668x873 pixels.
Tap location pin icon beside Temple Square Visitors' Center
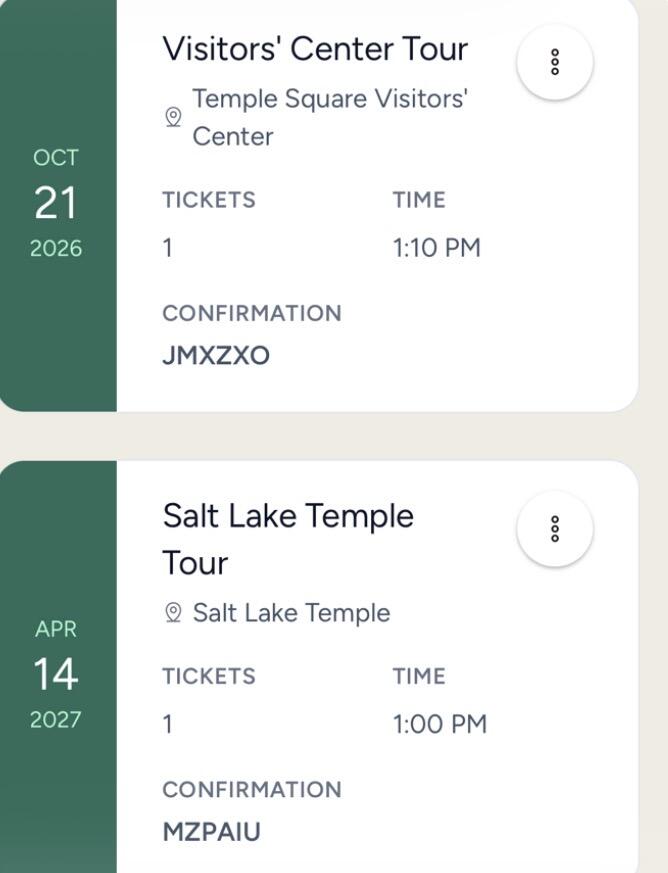click(x=174, y=117)
